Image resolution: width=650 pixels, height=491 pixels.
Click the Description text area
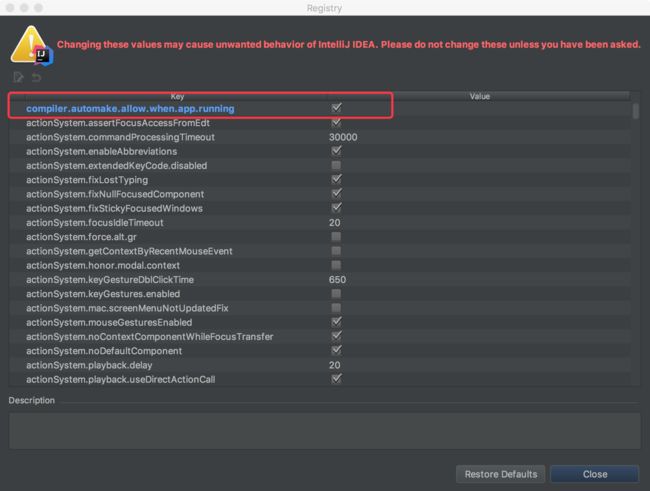pos(325,430)
